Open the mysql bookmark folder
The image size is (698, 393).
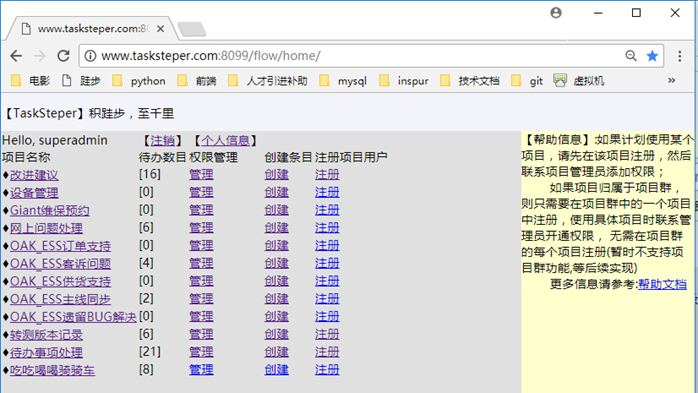[343, 81]
